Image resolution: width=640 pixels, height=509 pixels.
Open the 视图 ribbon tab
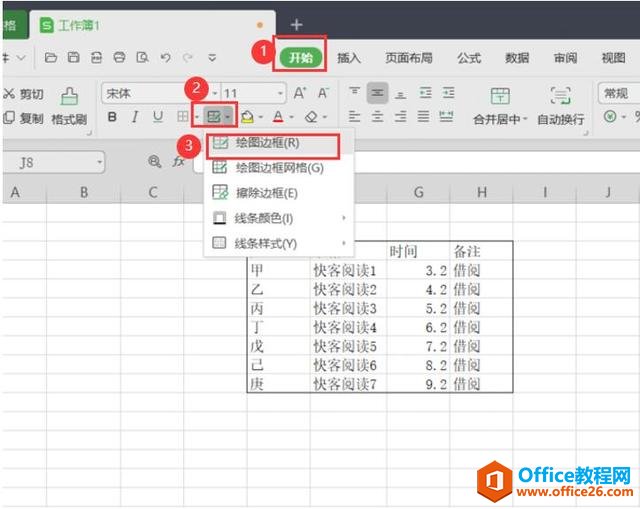[x=613, y=58]
